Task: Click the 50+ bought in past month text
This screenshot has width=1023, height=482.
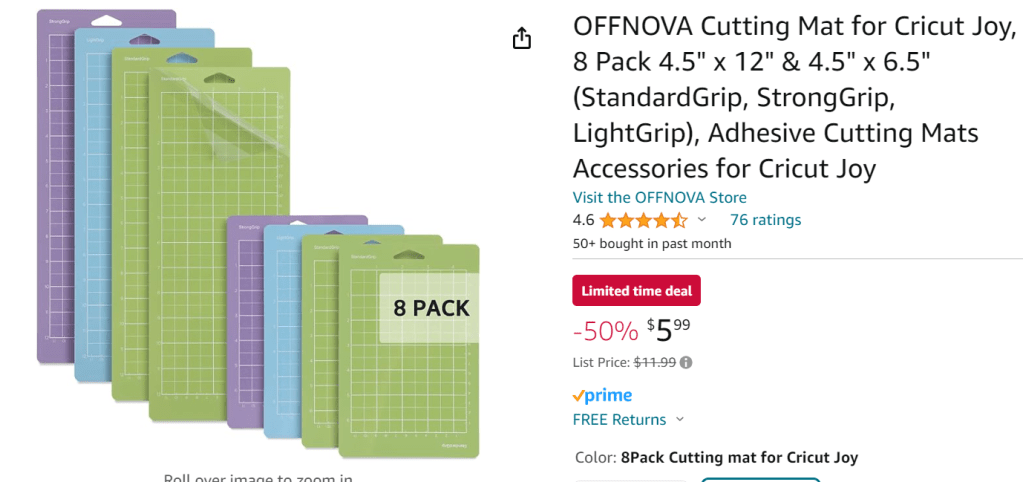Action: coord(651,243)
